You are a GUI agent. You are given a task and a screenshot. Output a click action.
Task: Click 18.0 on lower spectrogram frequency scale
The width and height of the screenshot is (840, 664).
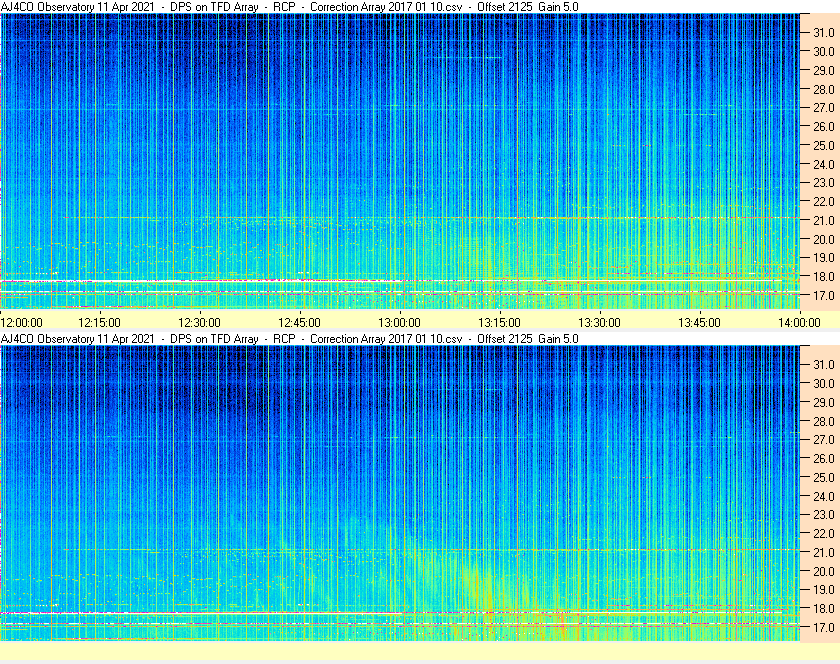(824, 608)
